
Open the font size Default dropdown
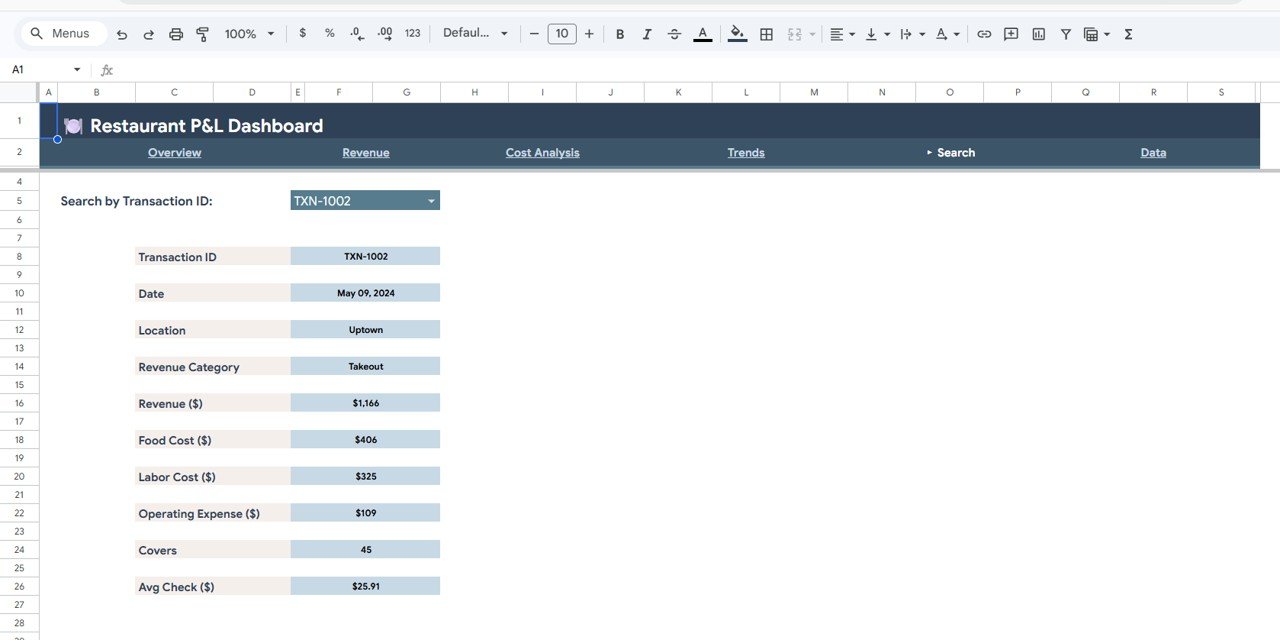(474, 33)
